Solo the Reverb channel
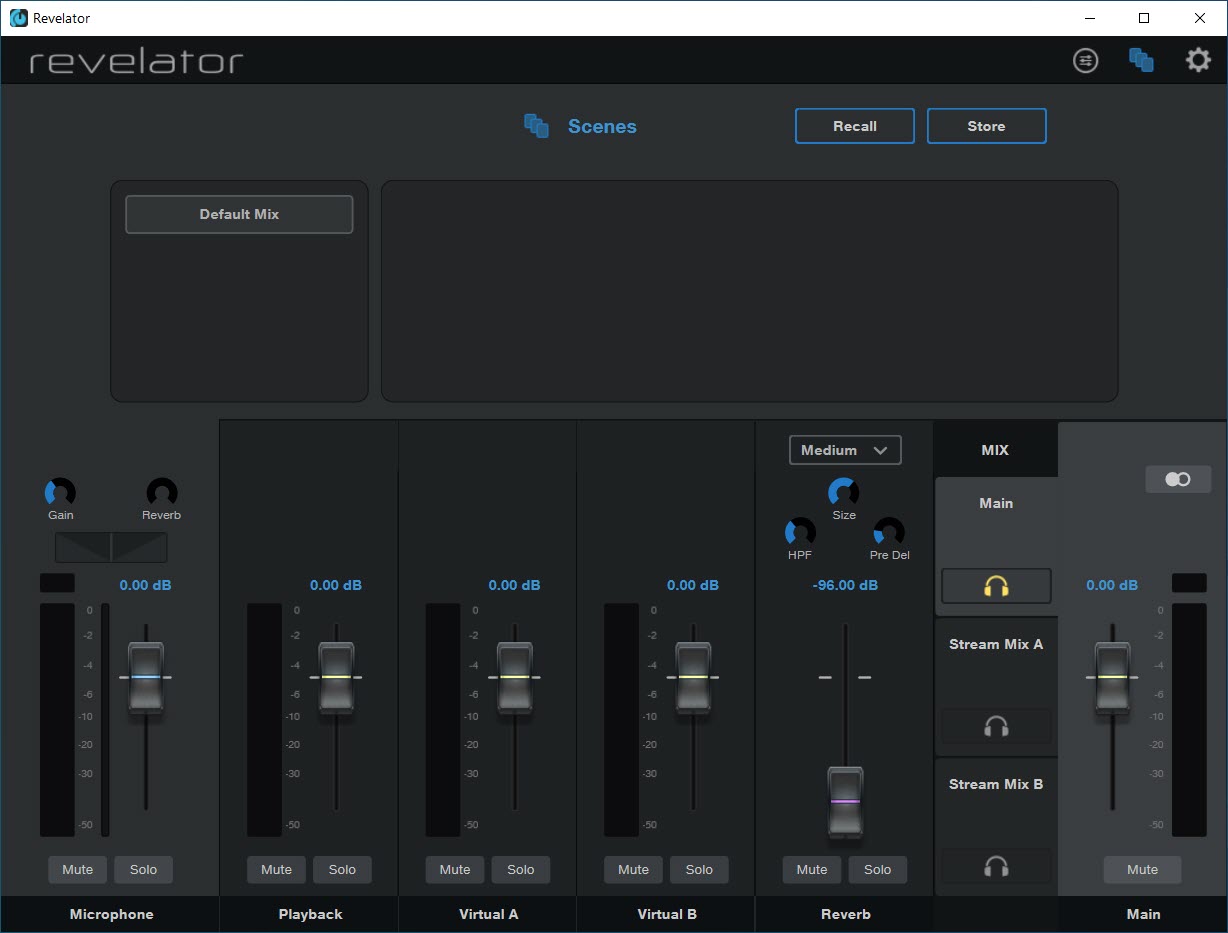The image size is (1228, 933). (x=877, y=870)
